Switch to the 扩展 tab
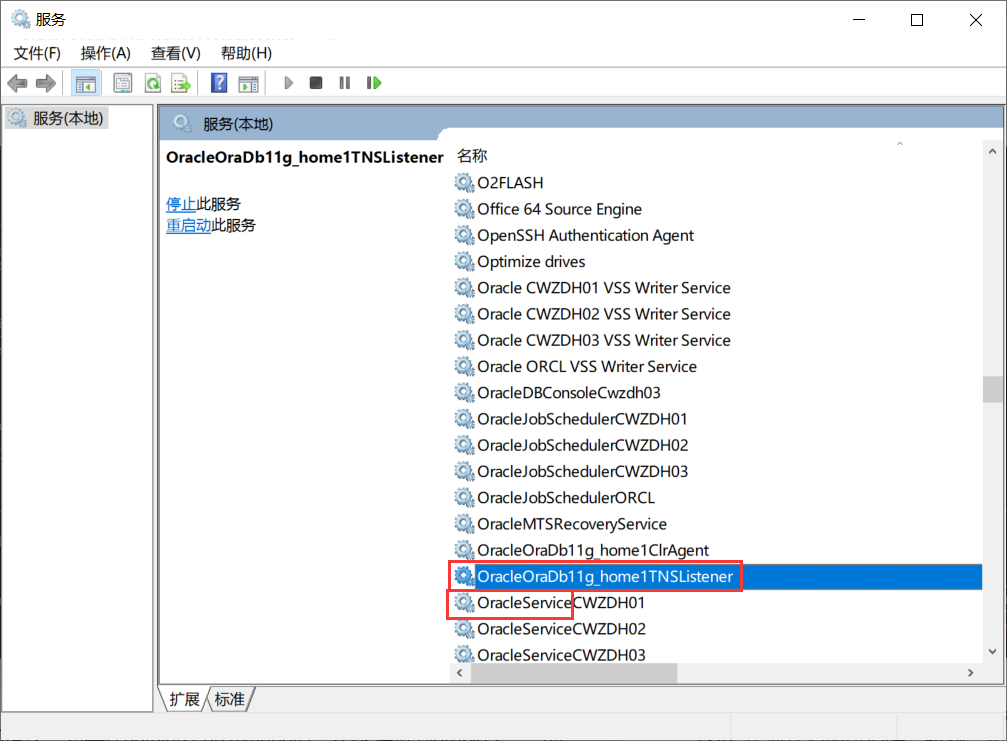The image size is (1007, 741). pos(183,700)
